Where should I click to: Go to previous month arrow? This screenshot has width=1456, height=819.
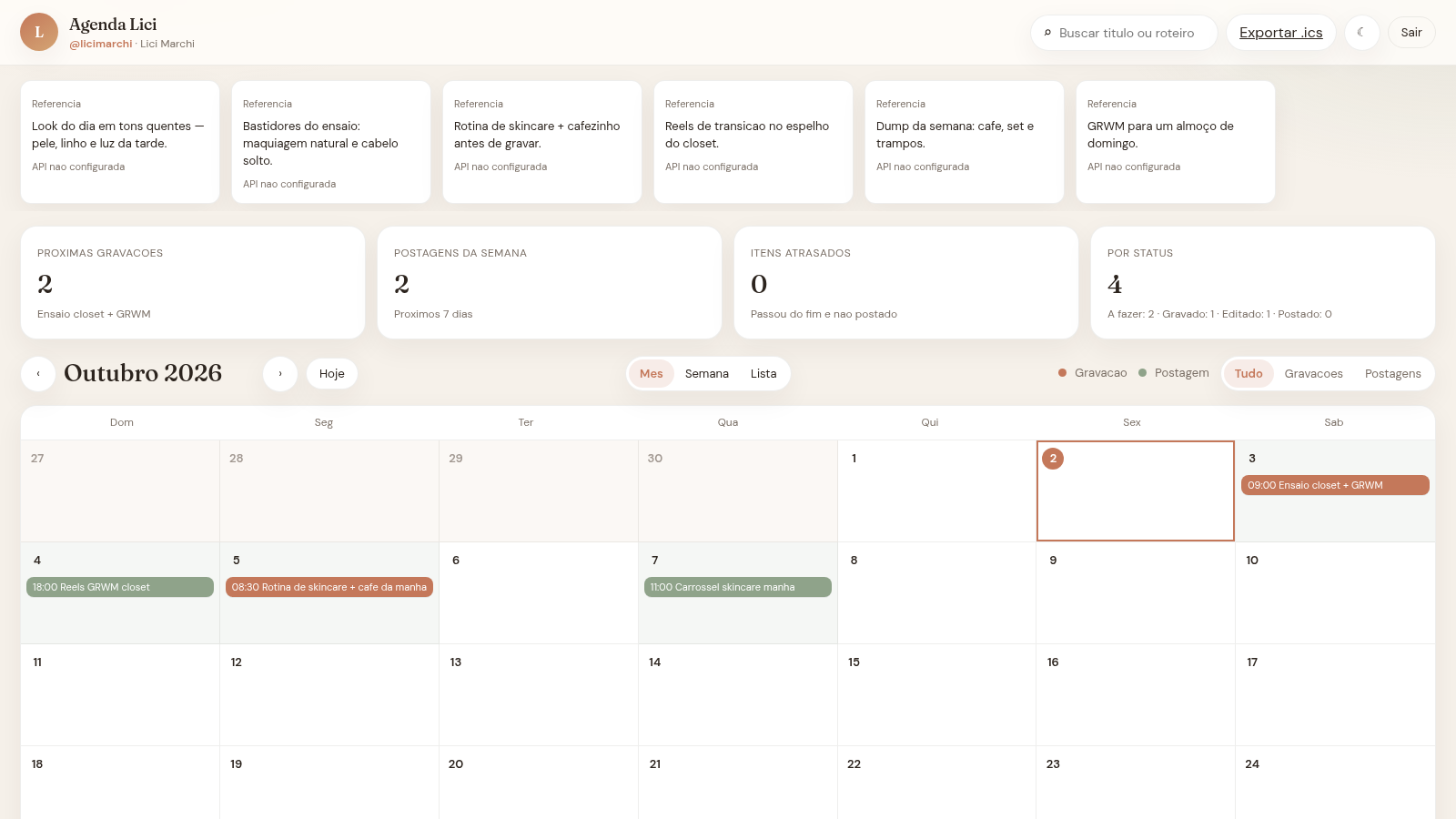38,374
